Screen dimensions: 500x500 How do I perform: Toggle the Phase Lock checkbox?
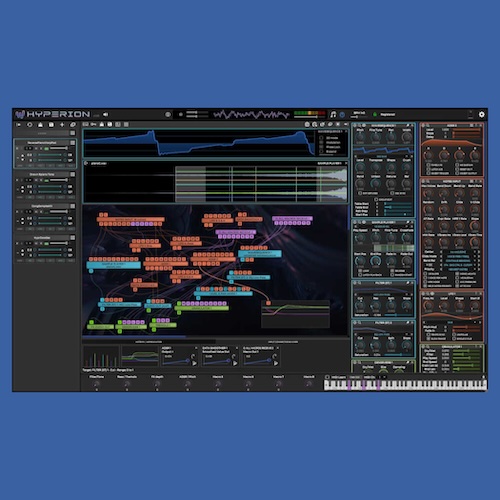pyautogui.click(x=321, y=147)
